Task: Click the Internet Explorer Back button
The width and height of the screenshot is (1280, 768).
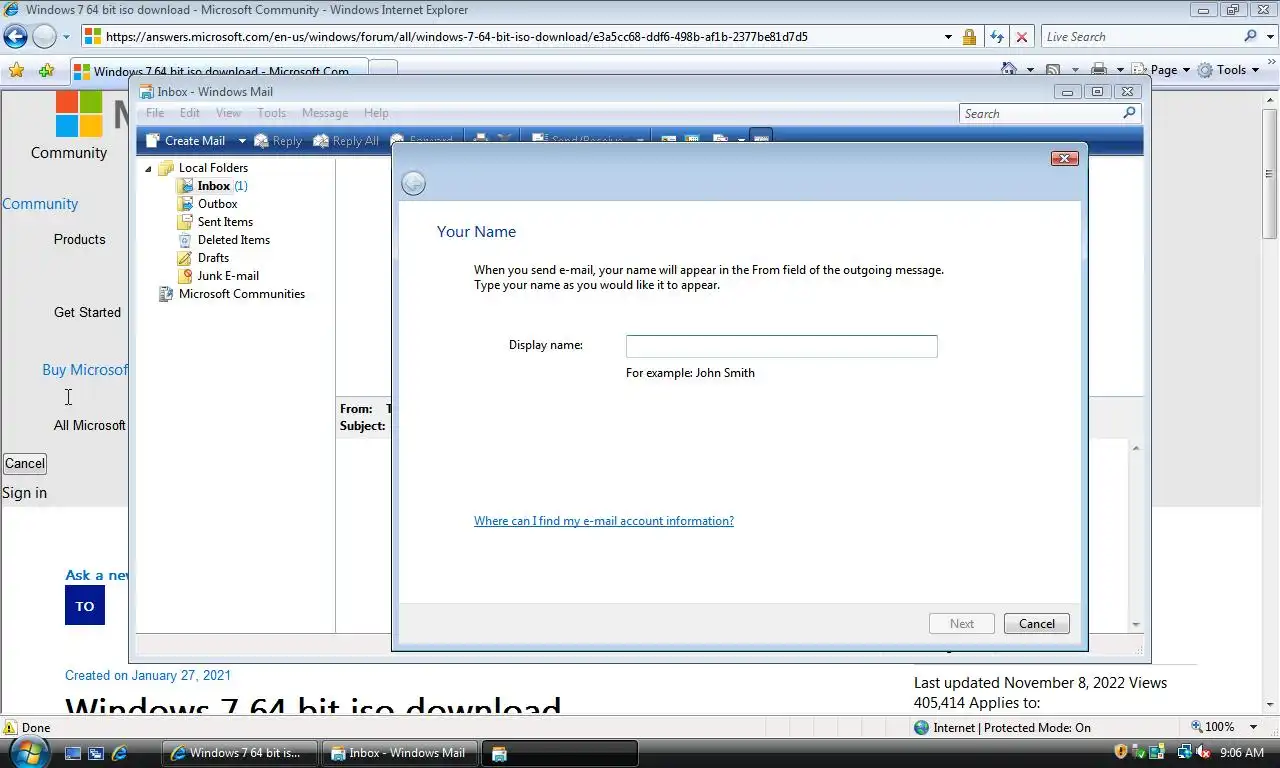Action: point(15,37)
